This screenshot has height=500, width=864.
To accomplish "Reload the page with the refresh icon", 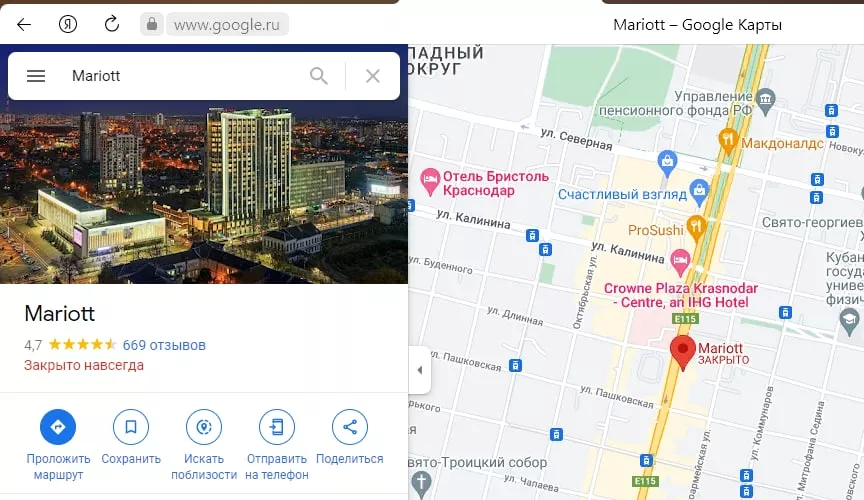I will pyautogui.click(x=112, y=24).
